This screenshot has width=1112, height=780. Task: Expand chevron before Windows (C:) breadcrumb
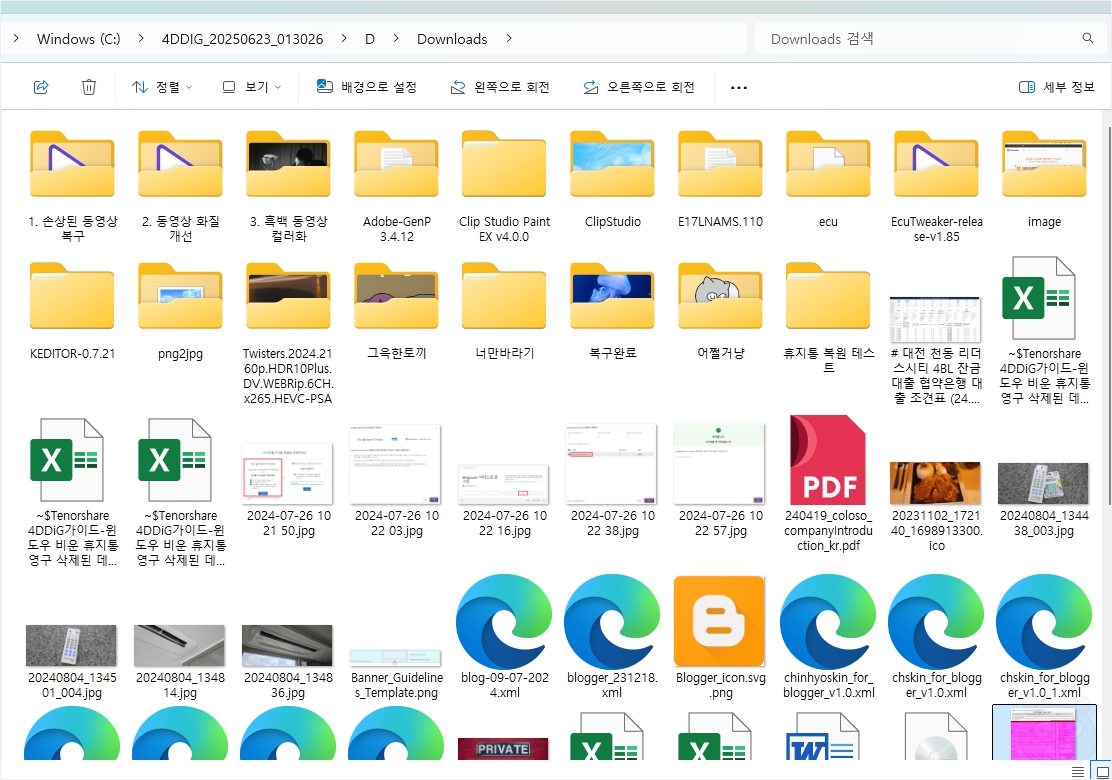point(16,38)
